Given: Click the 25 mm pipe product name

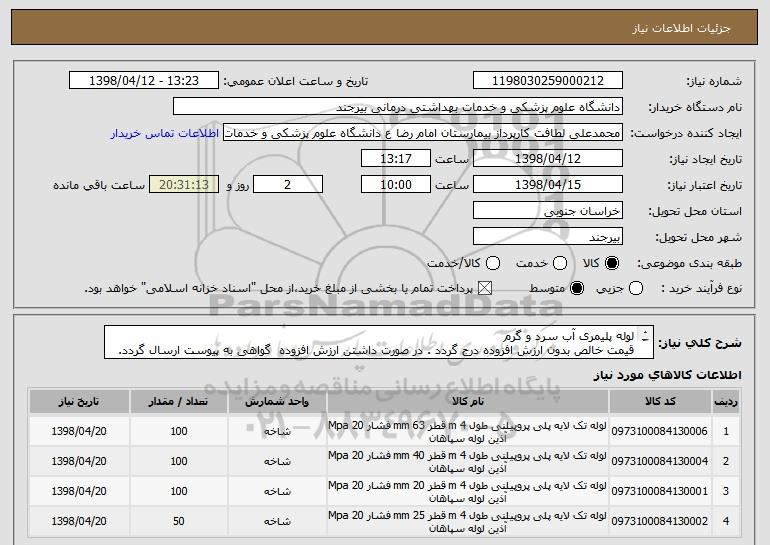Looking at the screenshot, I should click(468, 521).
